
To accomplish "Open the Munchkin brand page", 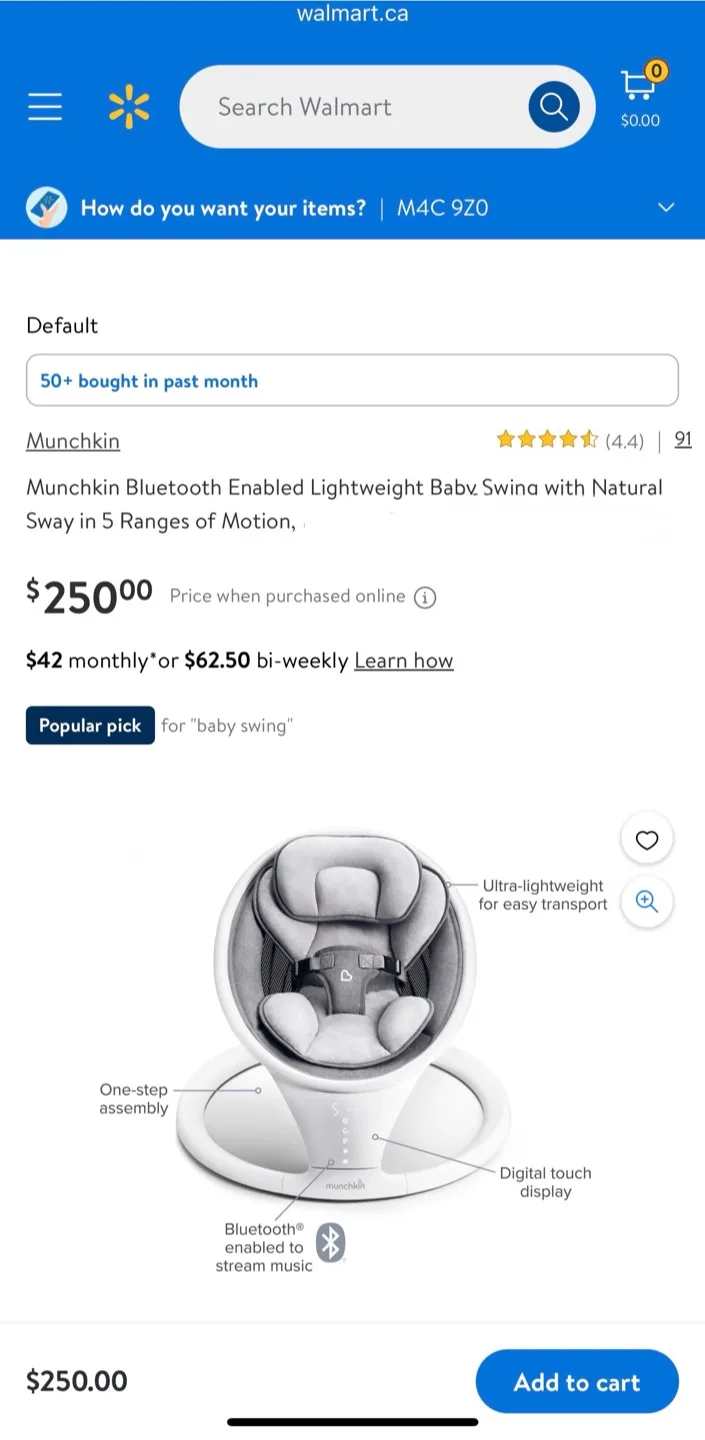I will [72, 441].
